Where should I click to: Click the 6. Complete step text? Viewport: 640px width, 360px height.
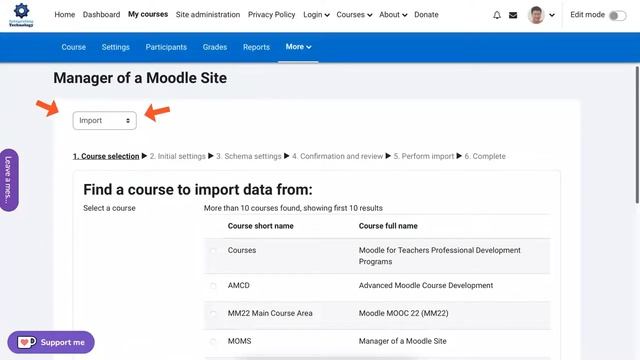tap(485, 156)
